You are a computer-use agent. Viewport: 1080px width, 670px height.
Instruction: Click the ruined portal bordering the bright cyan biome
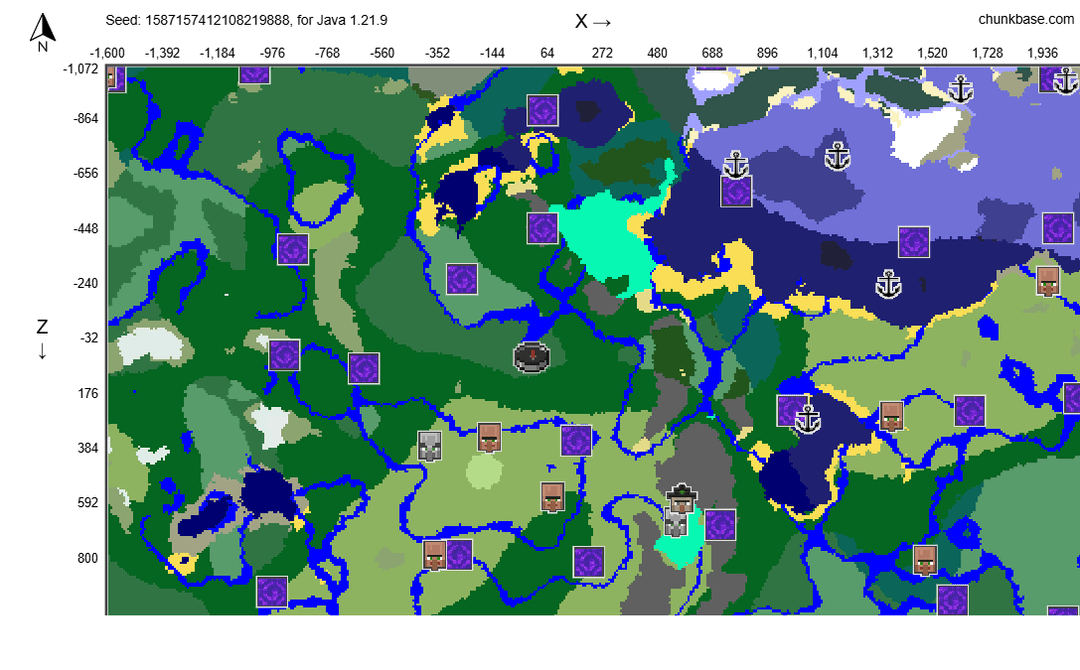click(542, 228)
